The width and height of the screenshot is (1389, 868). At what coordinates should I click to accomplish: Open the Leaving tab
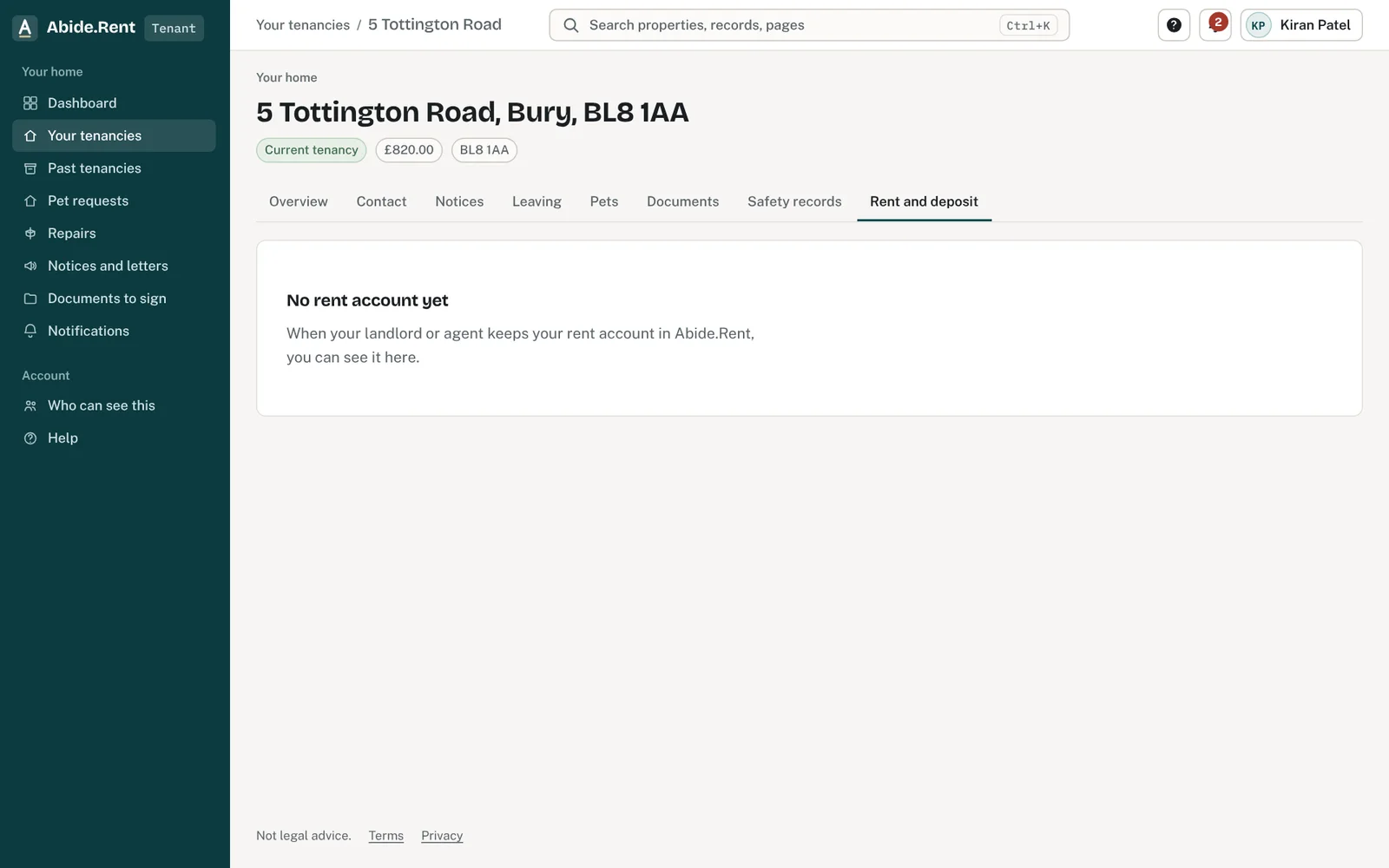pos(537,201)
